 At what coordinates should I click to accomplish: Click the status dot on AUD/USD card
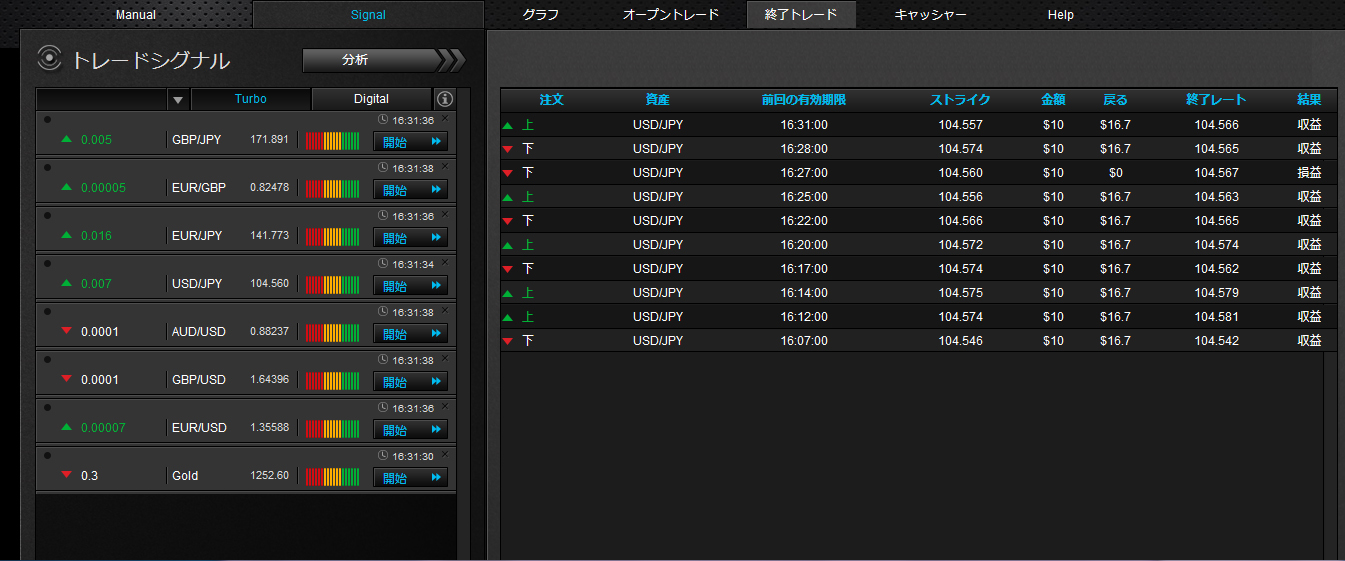(x=47, y=311)
